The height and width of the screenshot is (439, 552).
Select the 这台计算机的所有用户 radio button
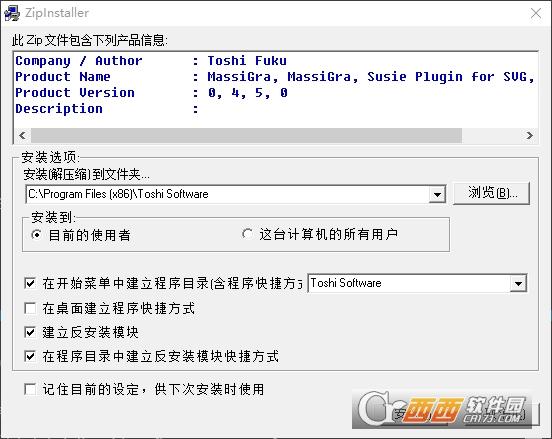point(247,234)
